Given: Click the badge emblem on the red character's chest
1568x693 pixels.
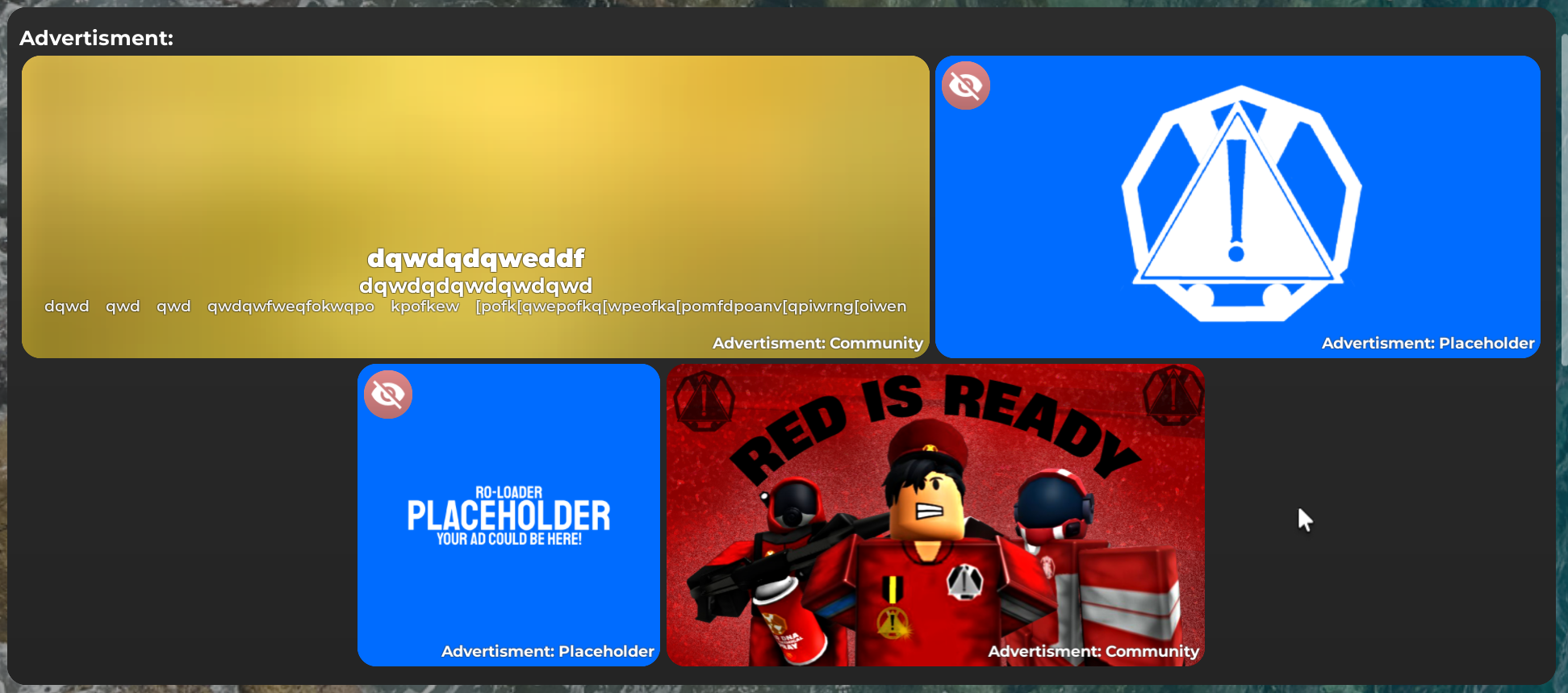Looking at the screenshot, I should click(x=964, y=581).
